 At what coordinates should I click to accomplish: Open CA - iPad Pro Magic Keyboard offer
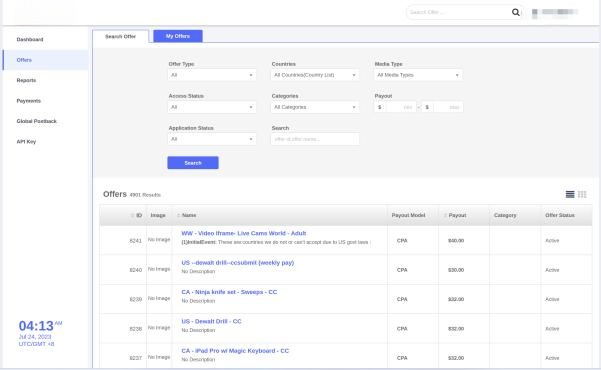[x=235, y=350]
